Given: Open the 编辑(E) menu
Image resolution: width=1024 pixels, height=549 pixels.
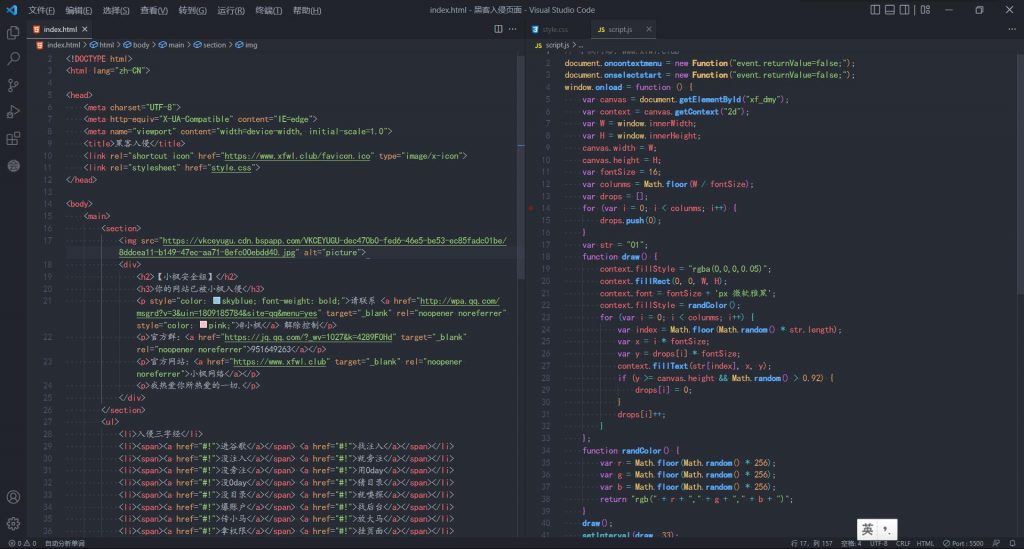Looking at the screenshot, I should tap(78, 10).
